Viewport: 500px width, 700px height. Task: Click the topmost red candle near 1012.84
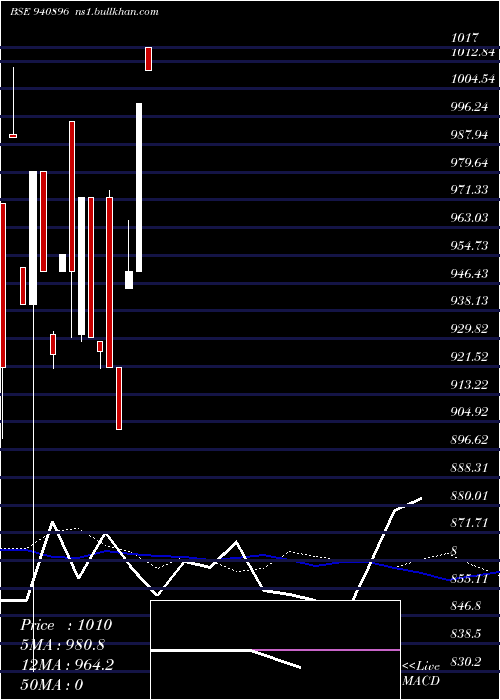tap(148, 59)
